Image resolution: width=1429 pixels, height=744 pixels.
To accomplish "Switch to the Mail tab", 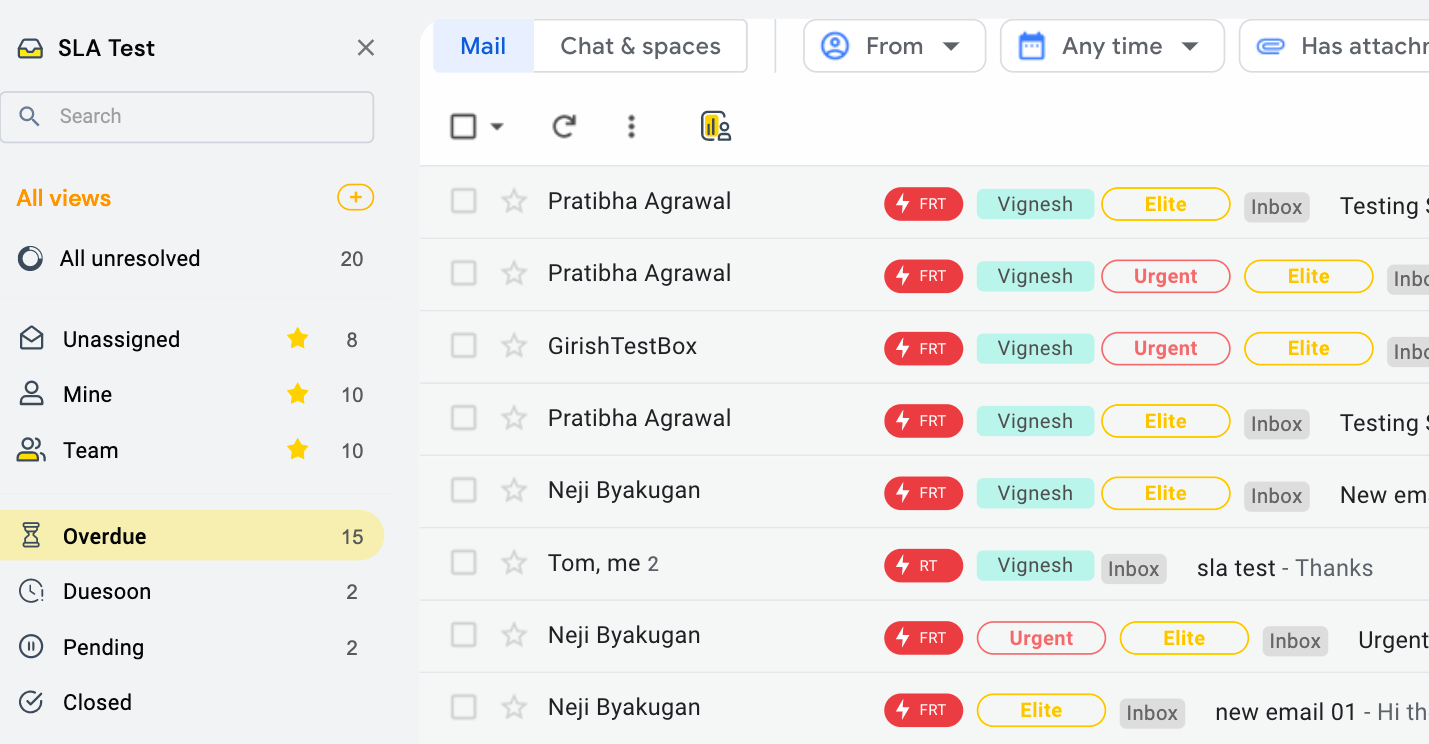I will pos(482,45).
